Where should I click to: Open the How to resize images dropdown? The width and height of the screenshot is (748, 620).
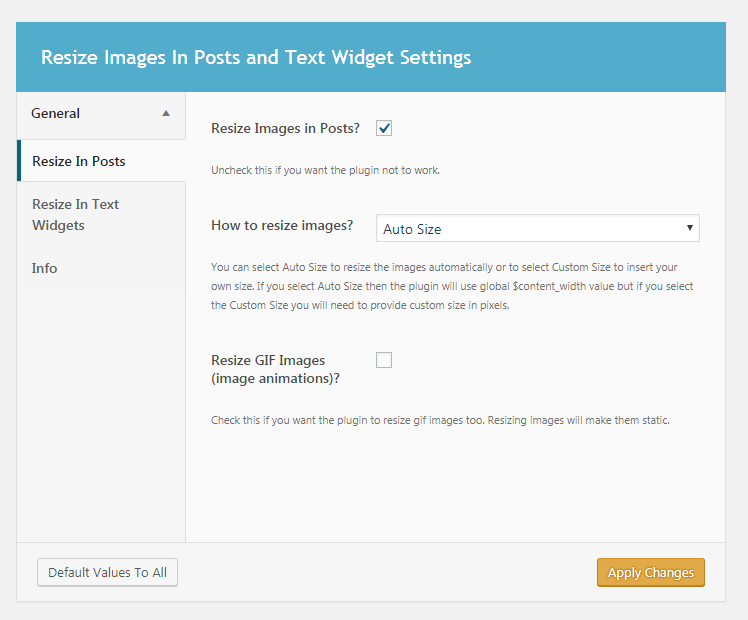(537, 228)
